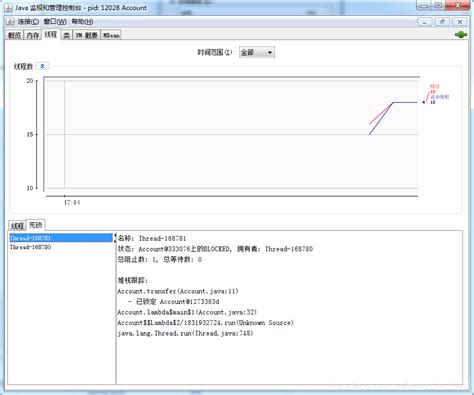Open the 窗口(W) menu
This screenshot has height=395, width=474.
tap(55, 22)
